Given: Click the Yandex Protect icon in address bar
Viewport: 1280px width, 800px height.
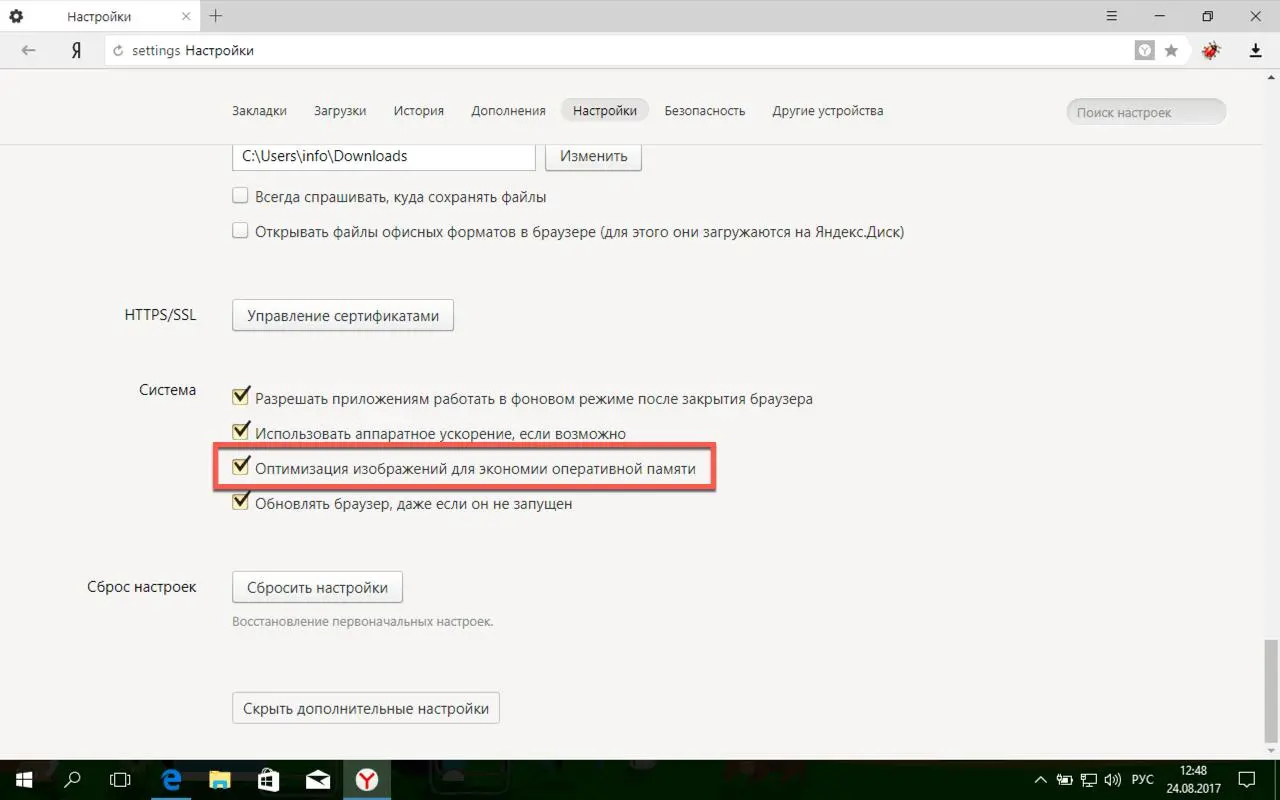Looking at the screenshot, I should 1145,51.
